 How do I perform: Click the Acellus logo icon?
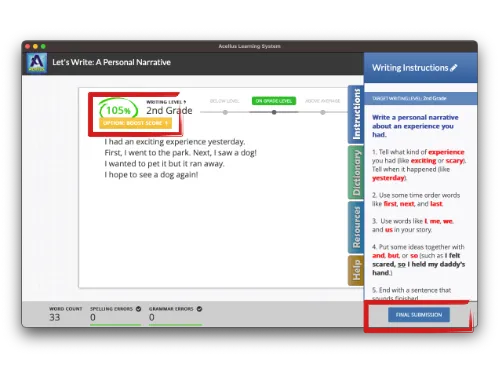tap(37, 63)
